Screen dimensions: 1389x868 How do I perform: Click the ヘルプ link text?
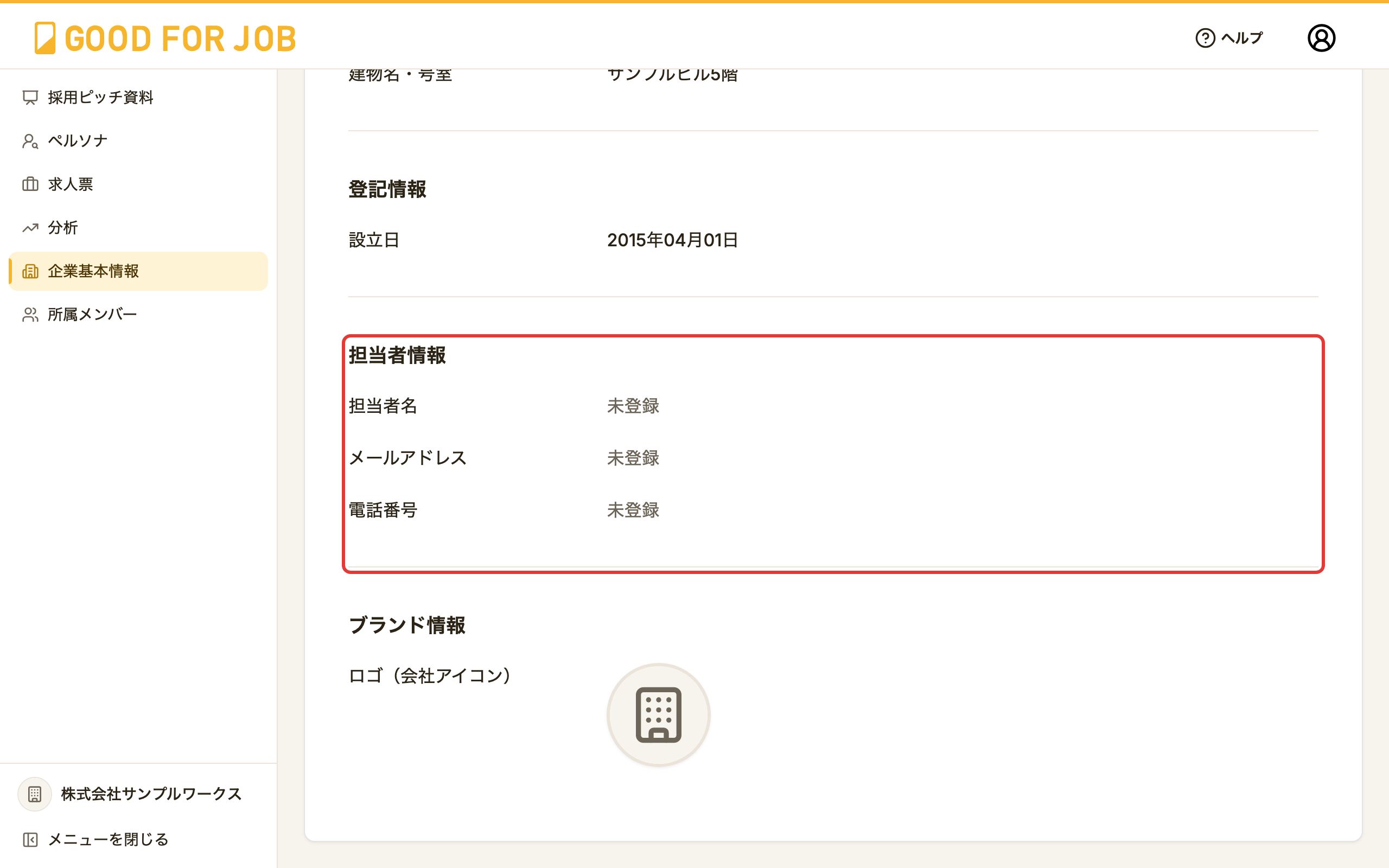[1241, 38]
